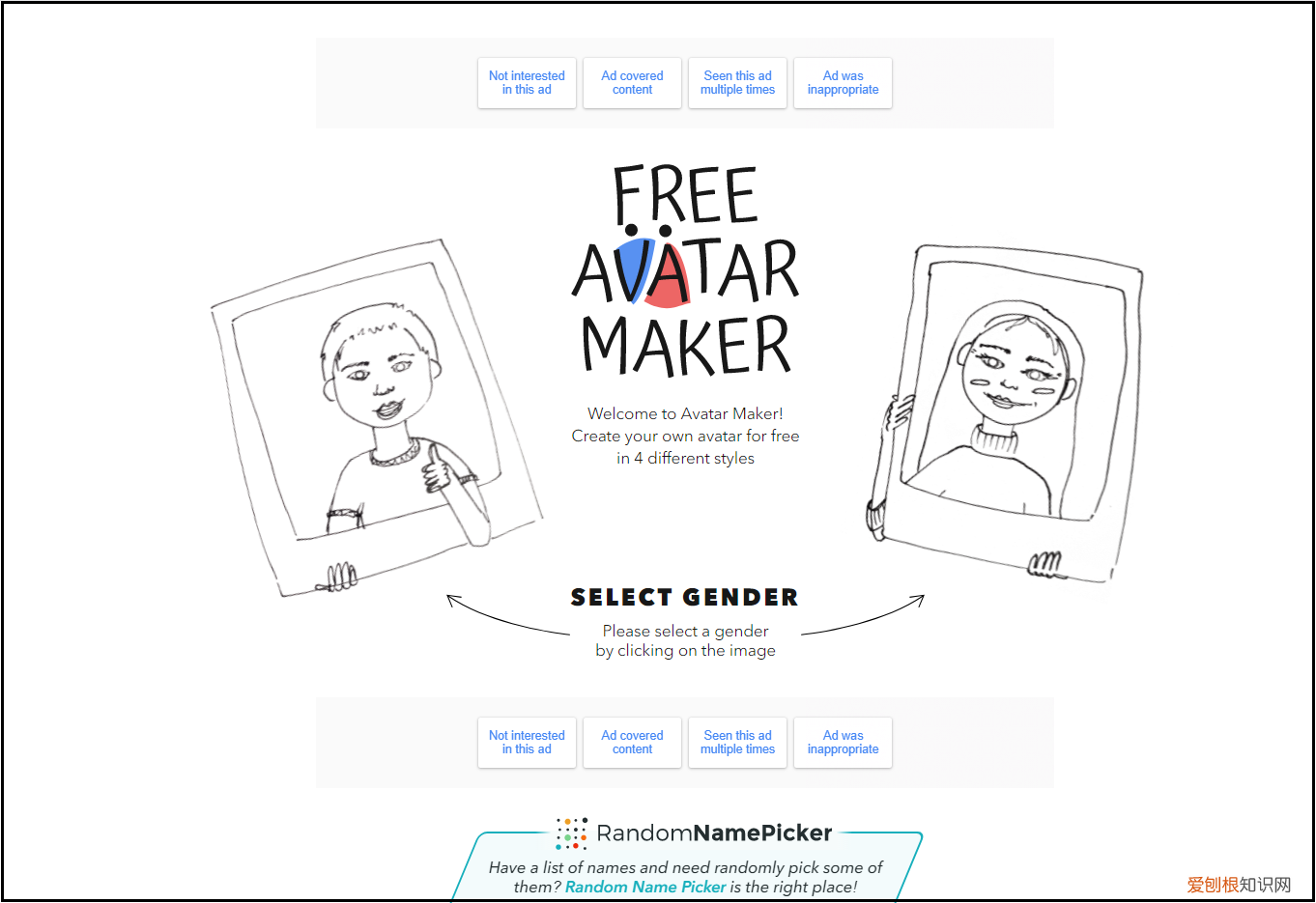
Task: Click the left arrow pointing to boy
Action: pyautogui.click(x=508, y=614)
